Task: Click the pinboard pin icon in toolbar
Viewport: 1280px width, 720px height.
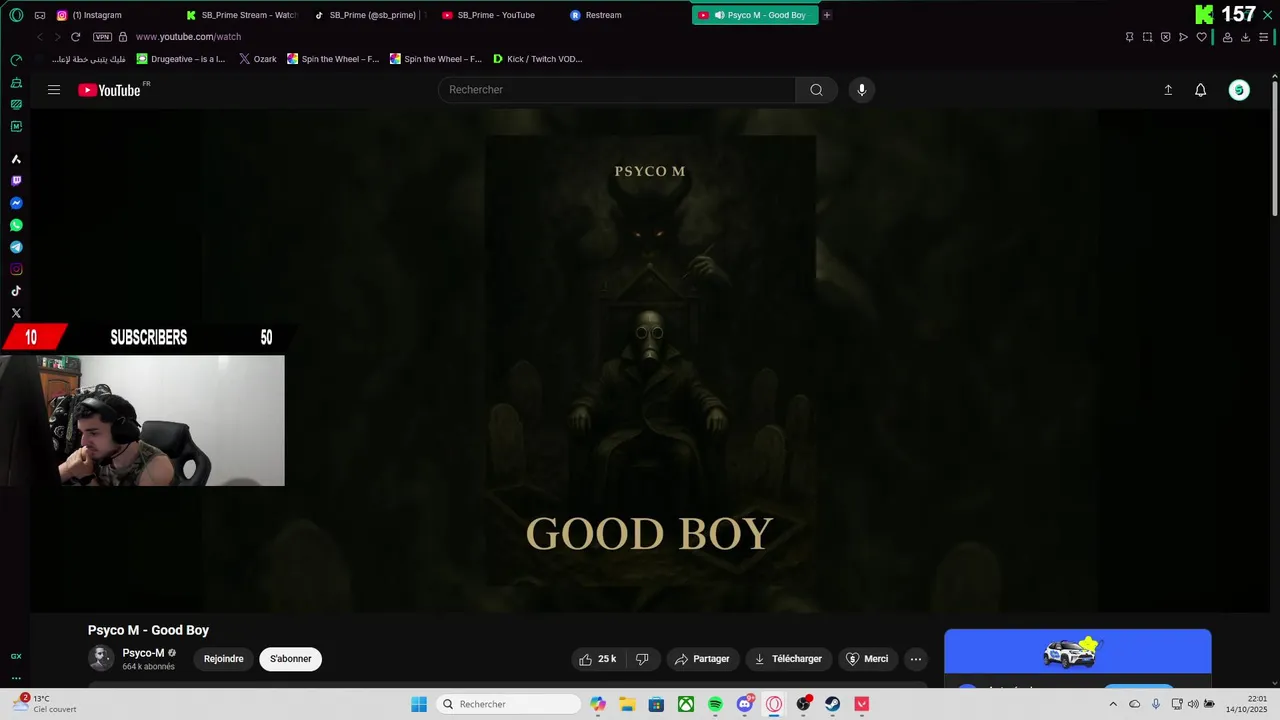Action: point(1129,37)
